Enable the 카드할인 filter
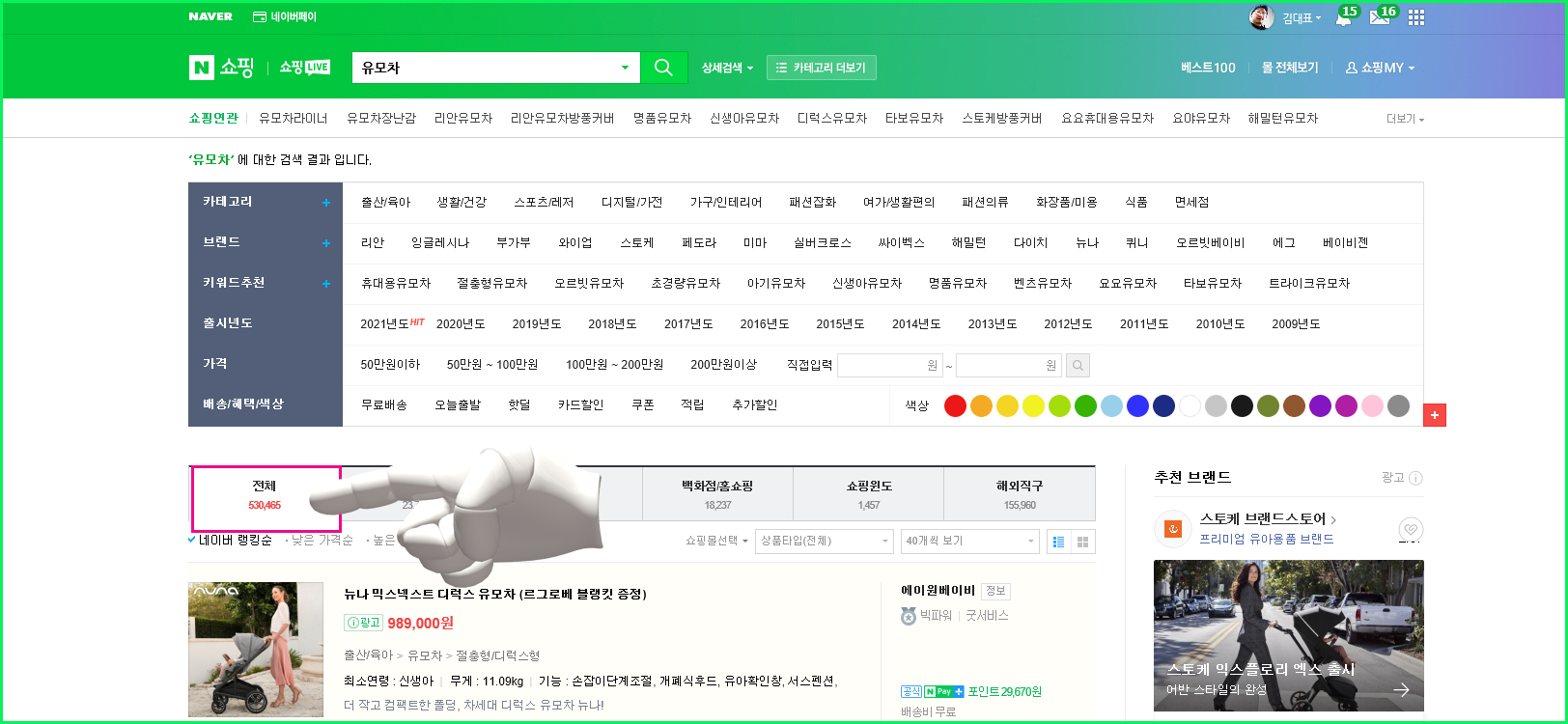The width and height of the screenshot is (1568, 724). coord(581,404)
